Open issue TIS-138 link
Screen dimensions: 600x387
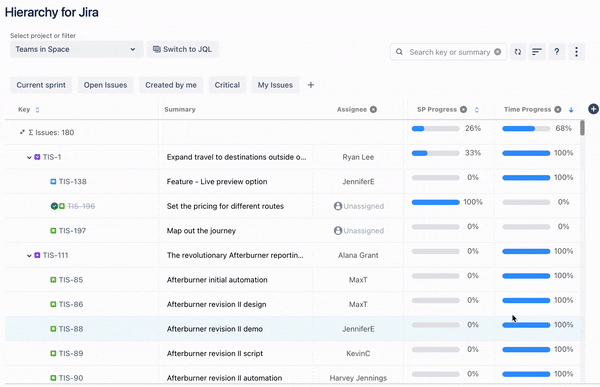coord(73,181)
